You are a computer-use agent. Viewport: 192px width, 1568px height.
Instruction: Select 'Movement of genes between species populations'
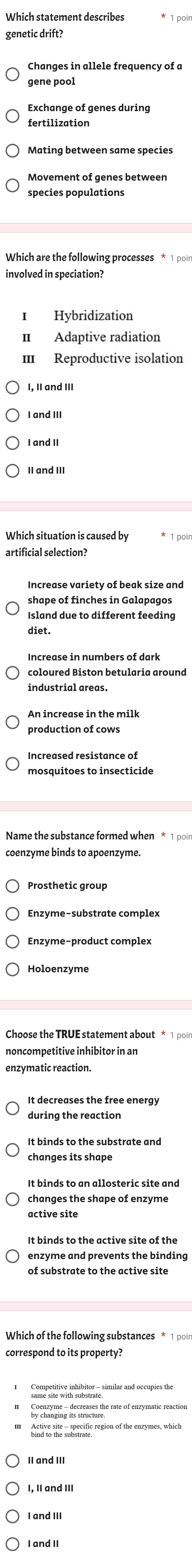12,185
